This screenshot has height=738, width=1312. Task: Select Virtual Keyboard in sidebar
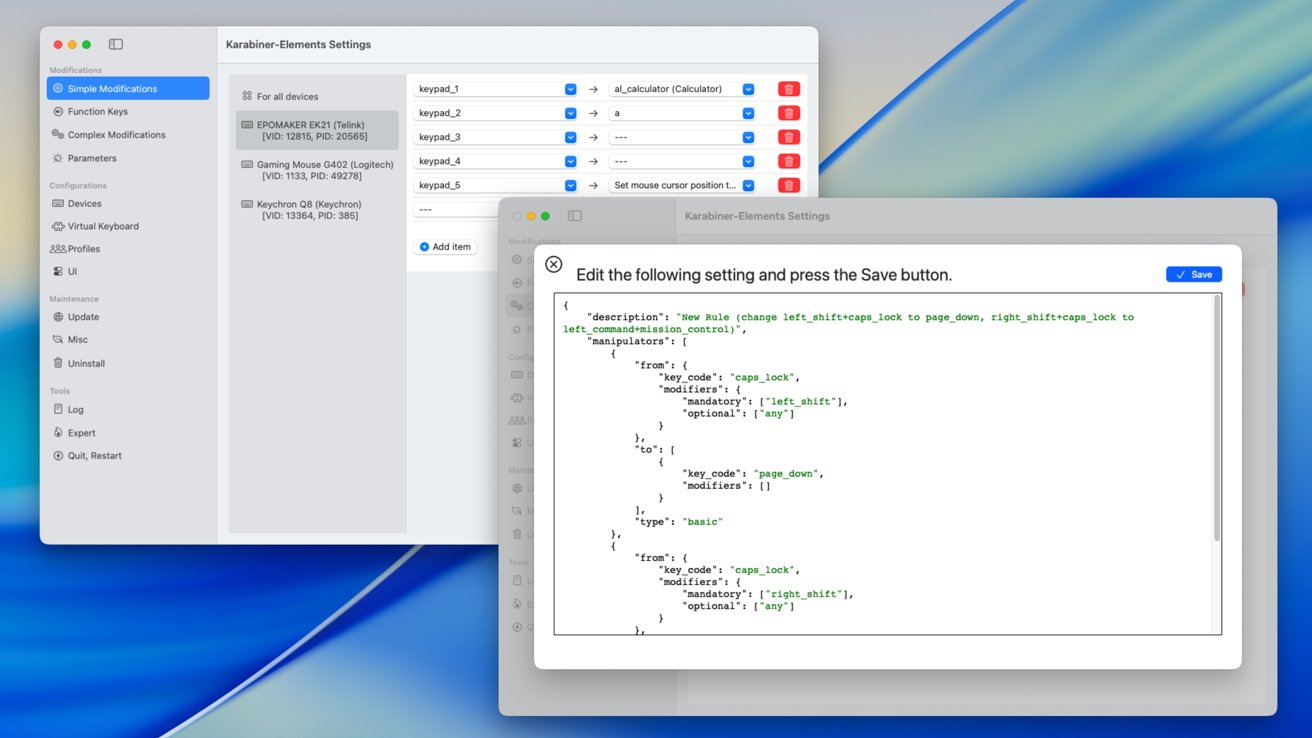point(103,226)
